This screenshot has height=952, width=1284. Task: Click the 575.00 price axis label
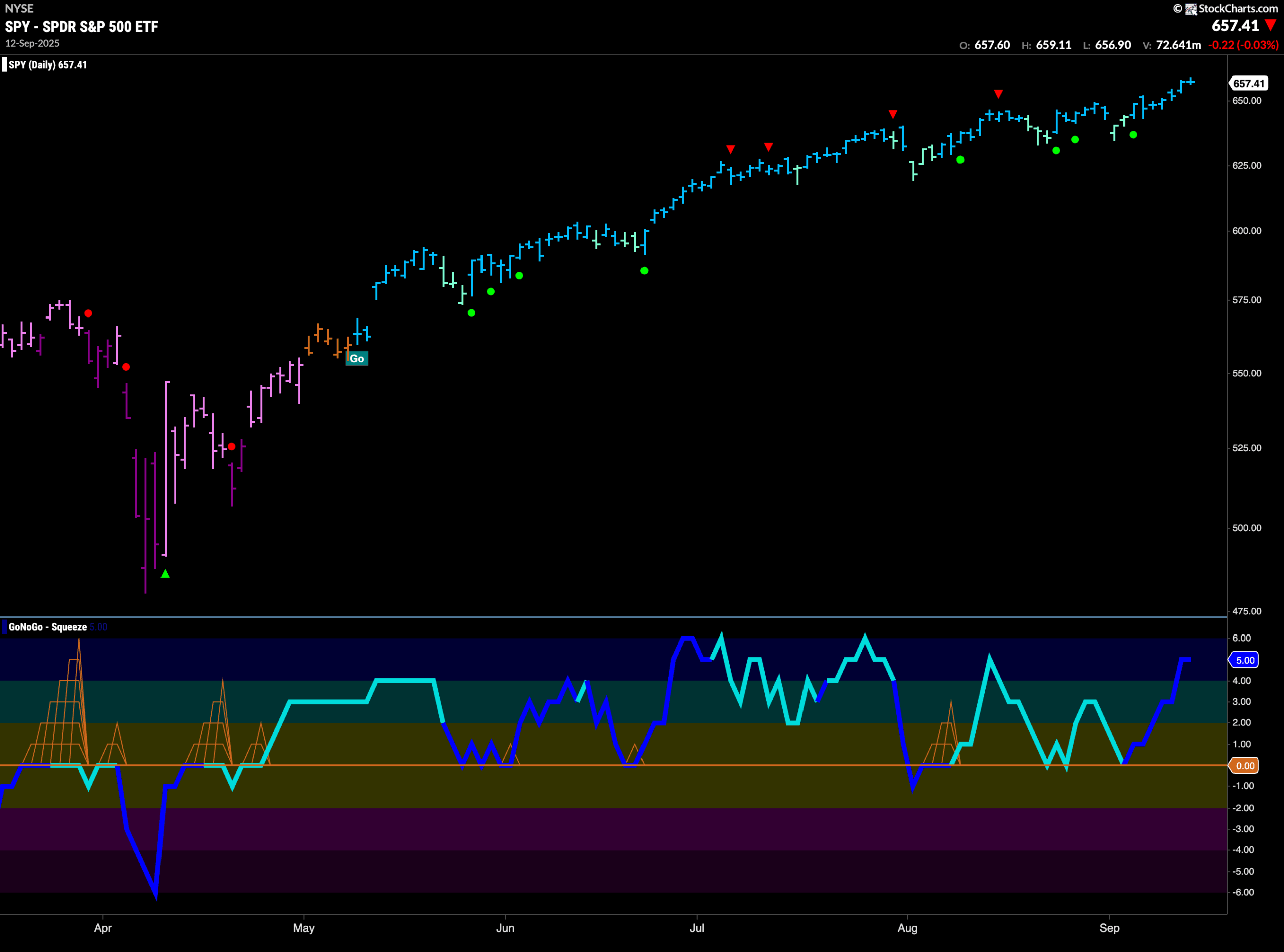[1246, 300]
